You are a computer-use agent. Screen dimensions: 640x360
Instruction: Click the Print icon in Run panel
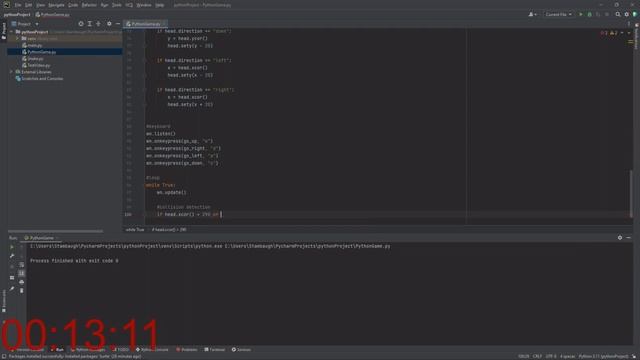coord(22,282)
